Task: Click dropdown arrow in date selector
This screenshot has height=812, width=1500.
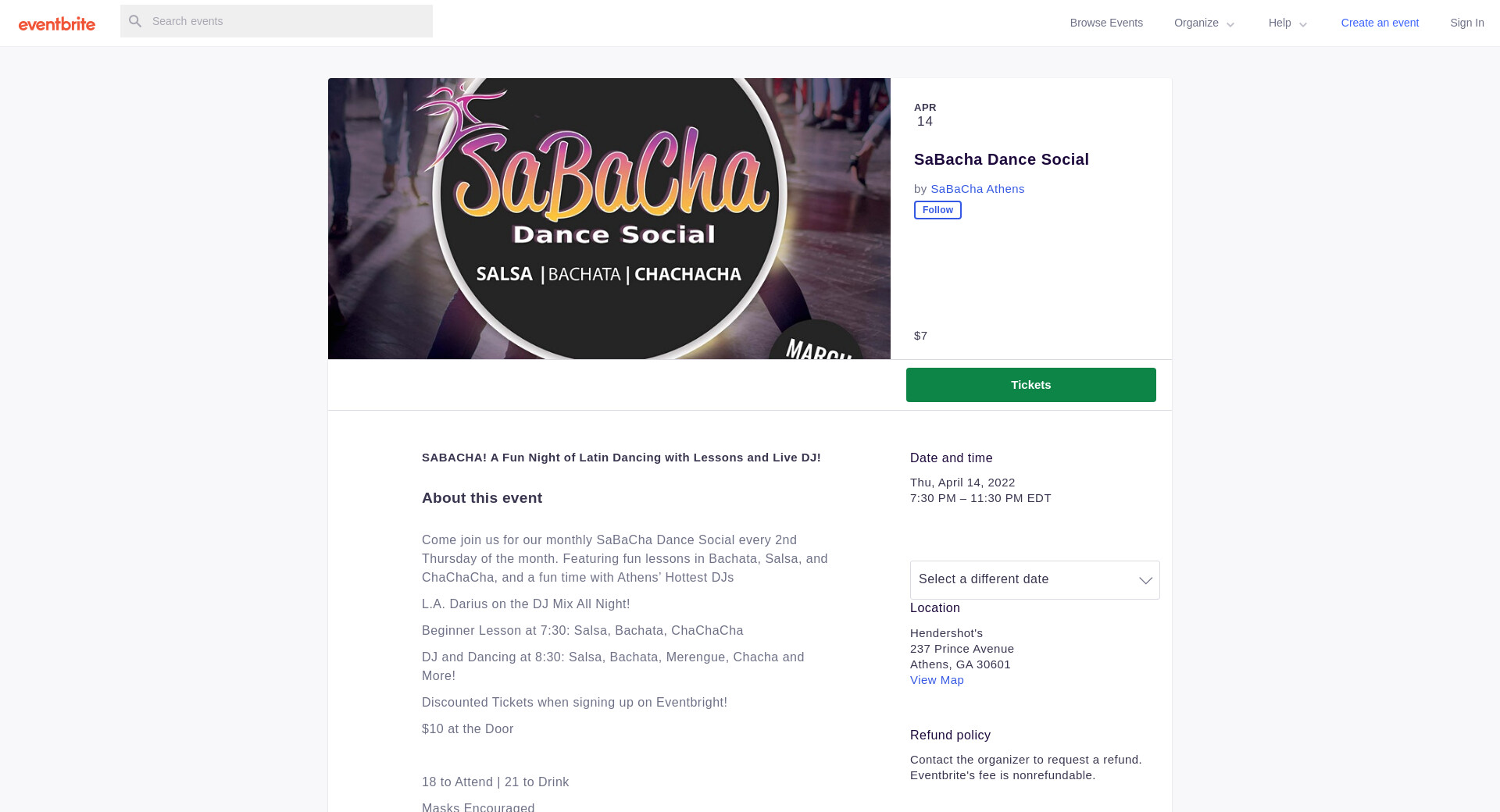Action: pyautogui.click(x=1145, y=580)
